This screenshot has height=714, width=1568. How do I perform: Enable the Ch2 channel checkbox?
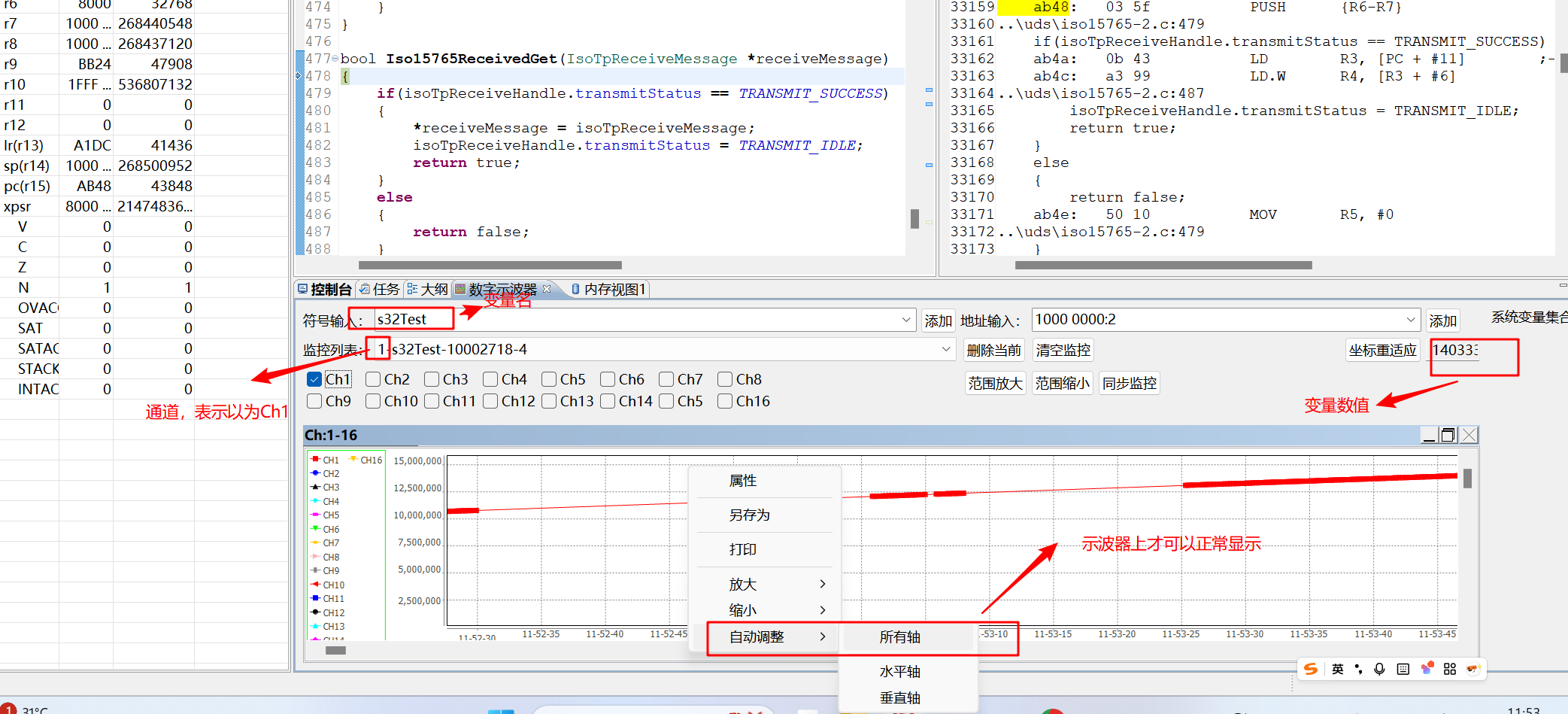(x=373, y=379)
